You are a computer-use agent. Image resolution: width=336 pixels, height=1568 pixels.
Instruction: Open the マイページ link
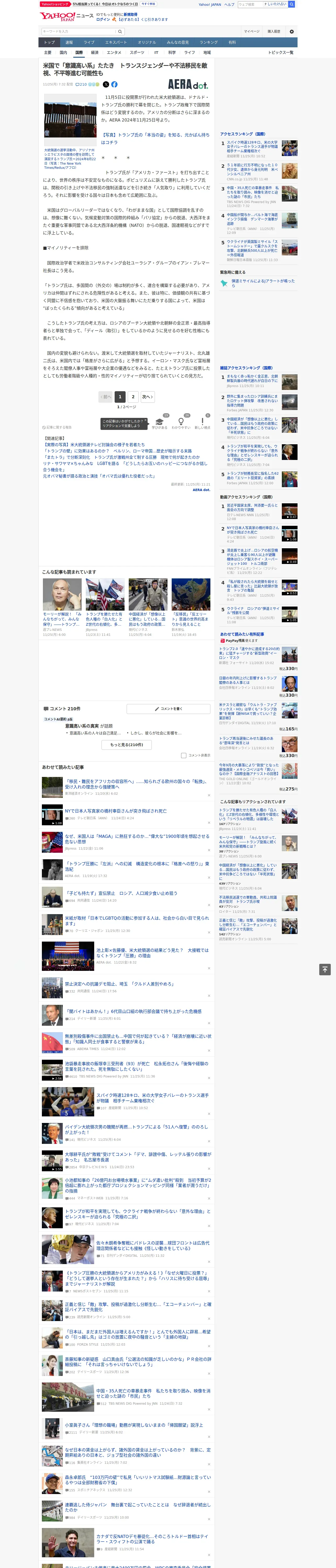click(x=251, y=31)
